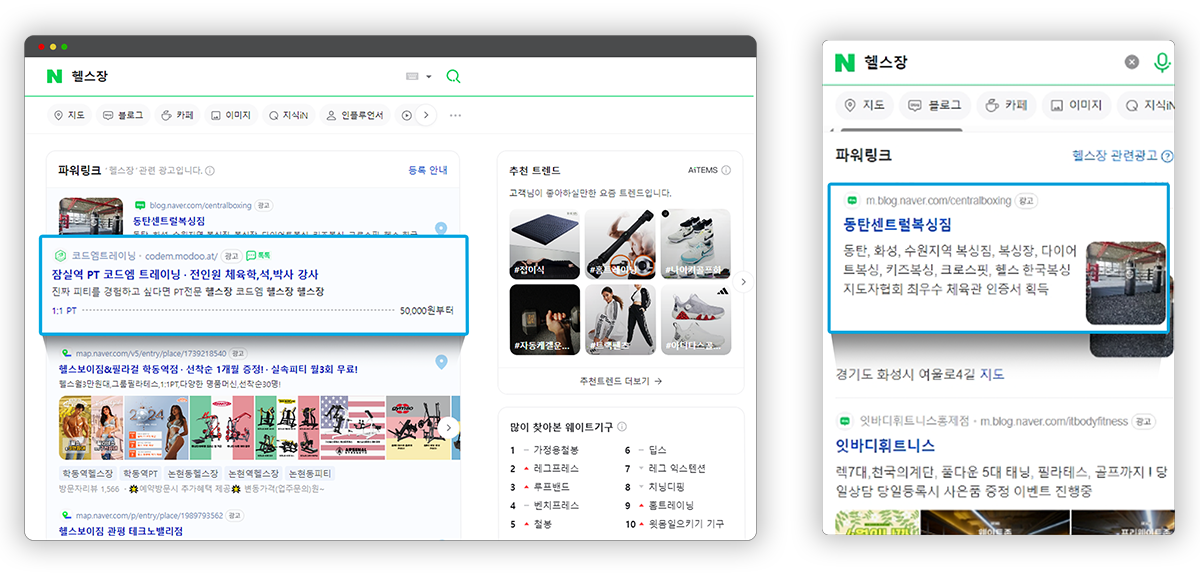Show next trend items with right arrow

[x=742, y=282]
